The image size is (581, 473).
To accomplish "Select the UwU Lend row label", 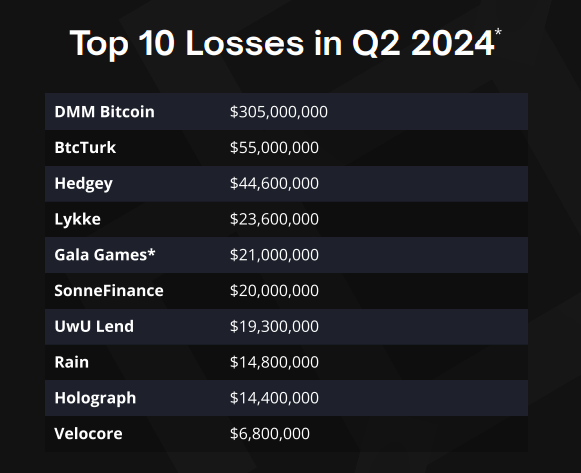I will [x=94, y=326].
